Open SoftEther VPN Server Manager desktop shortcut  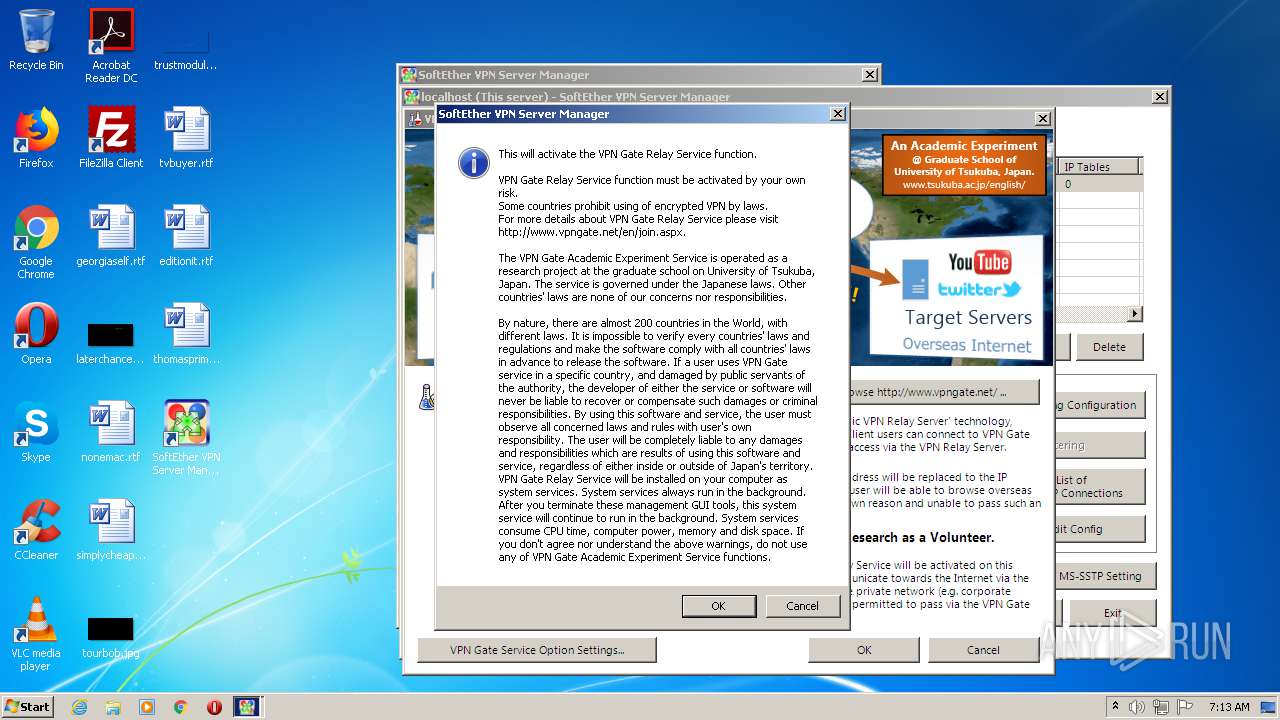[186, 438]
